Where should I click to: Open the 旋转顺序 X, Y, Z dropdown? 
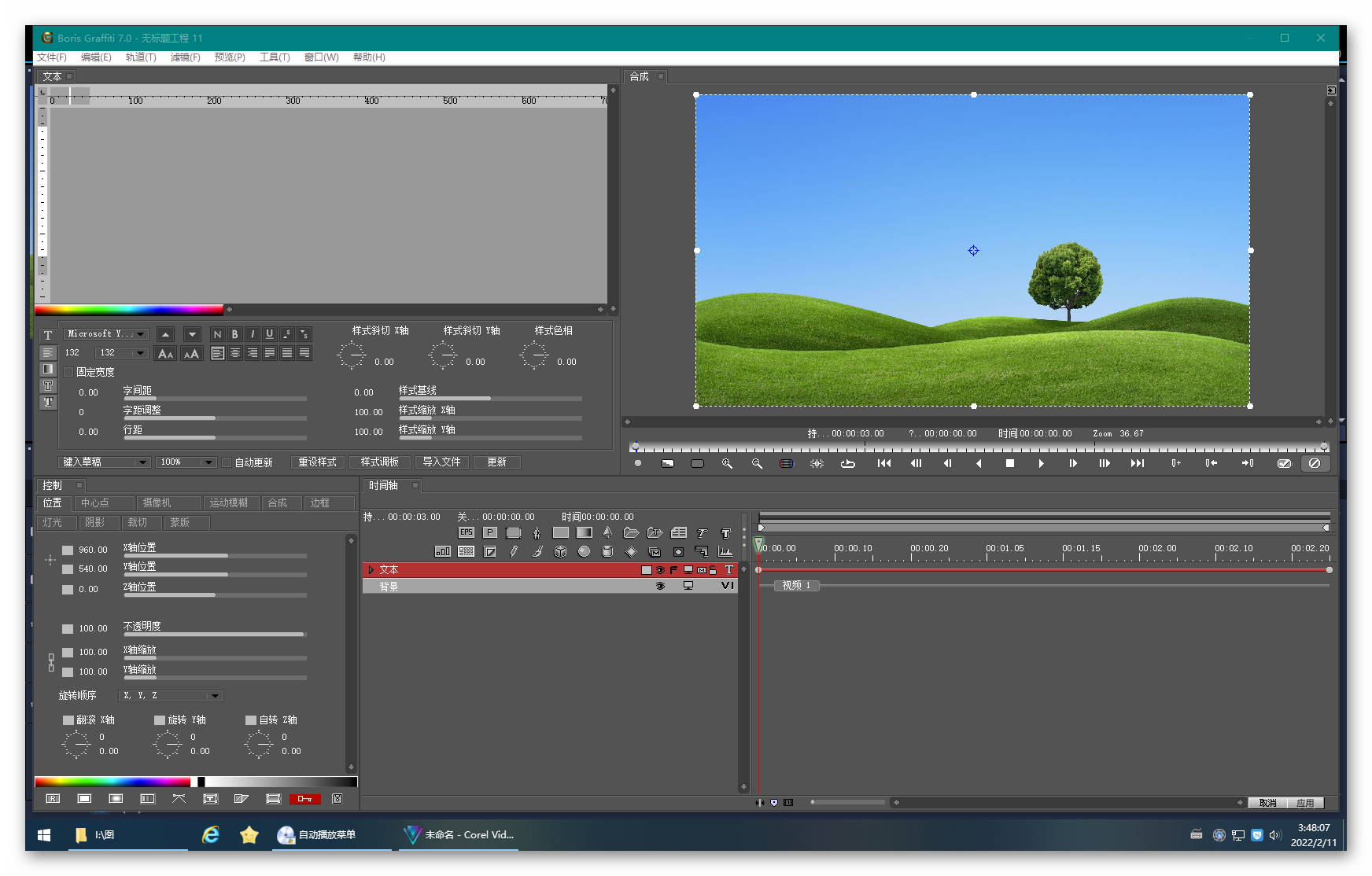pos(171,696)
